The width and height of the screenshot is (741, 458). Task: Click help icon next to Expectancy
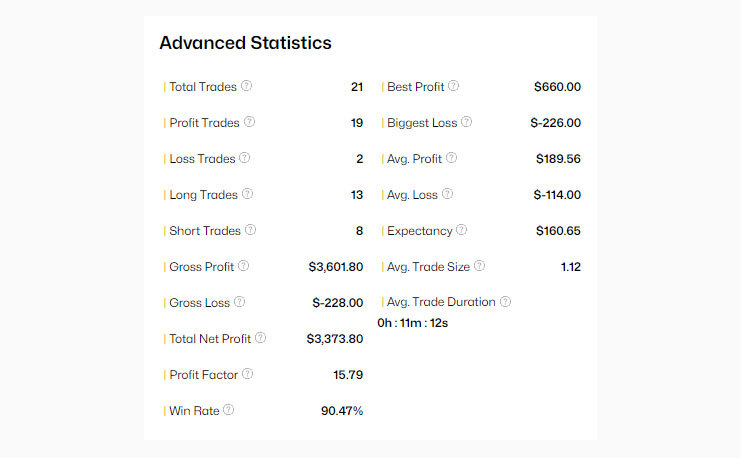click(x=462, y=230)
